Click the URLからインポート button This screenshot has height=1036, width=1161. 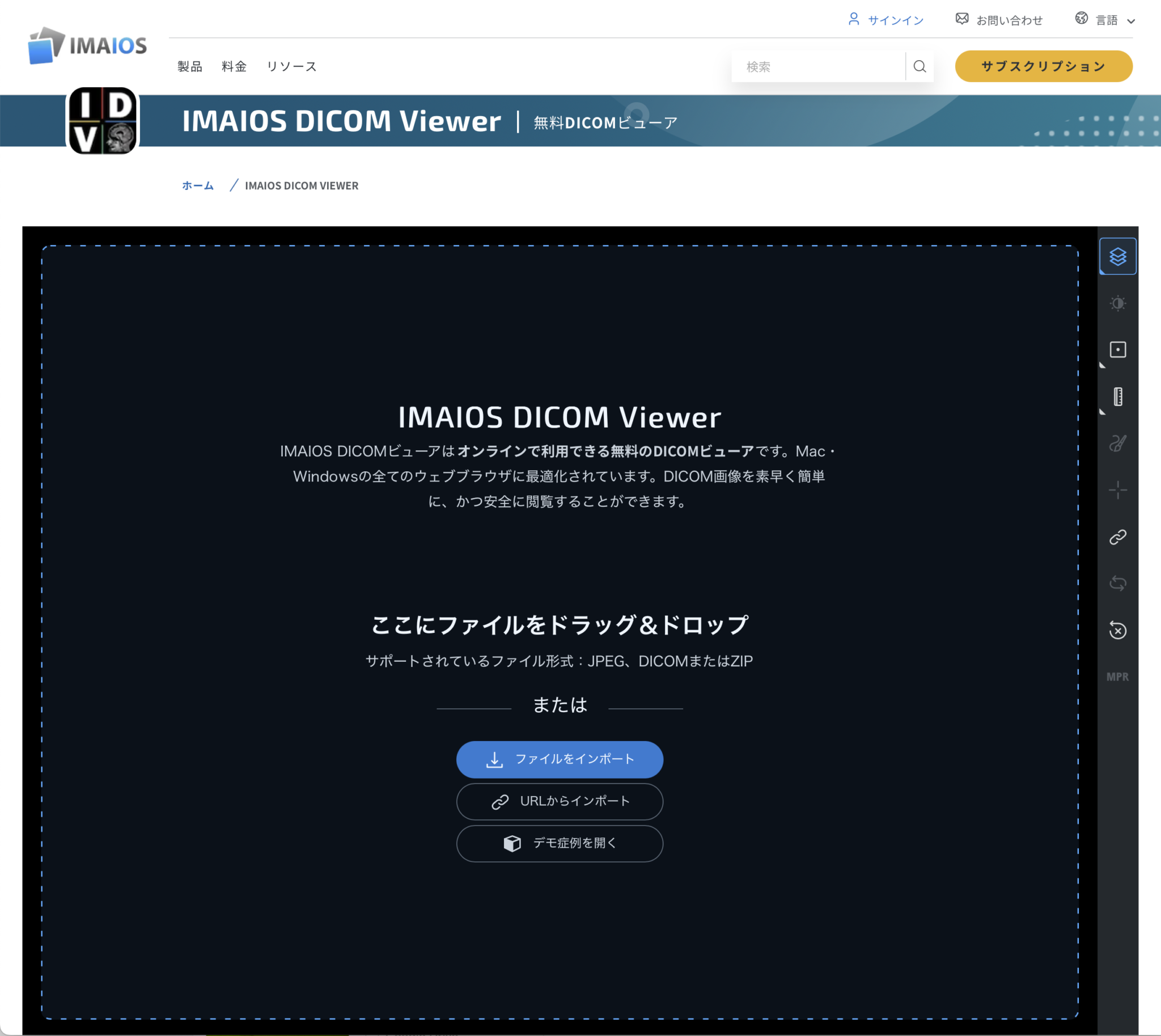tap(560, 801)
